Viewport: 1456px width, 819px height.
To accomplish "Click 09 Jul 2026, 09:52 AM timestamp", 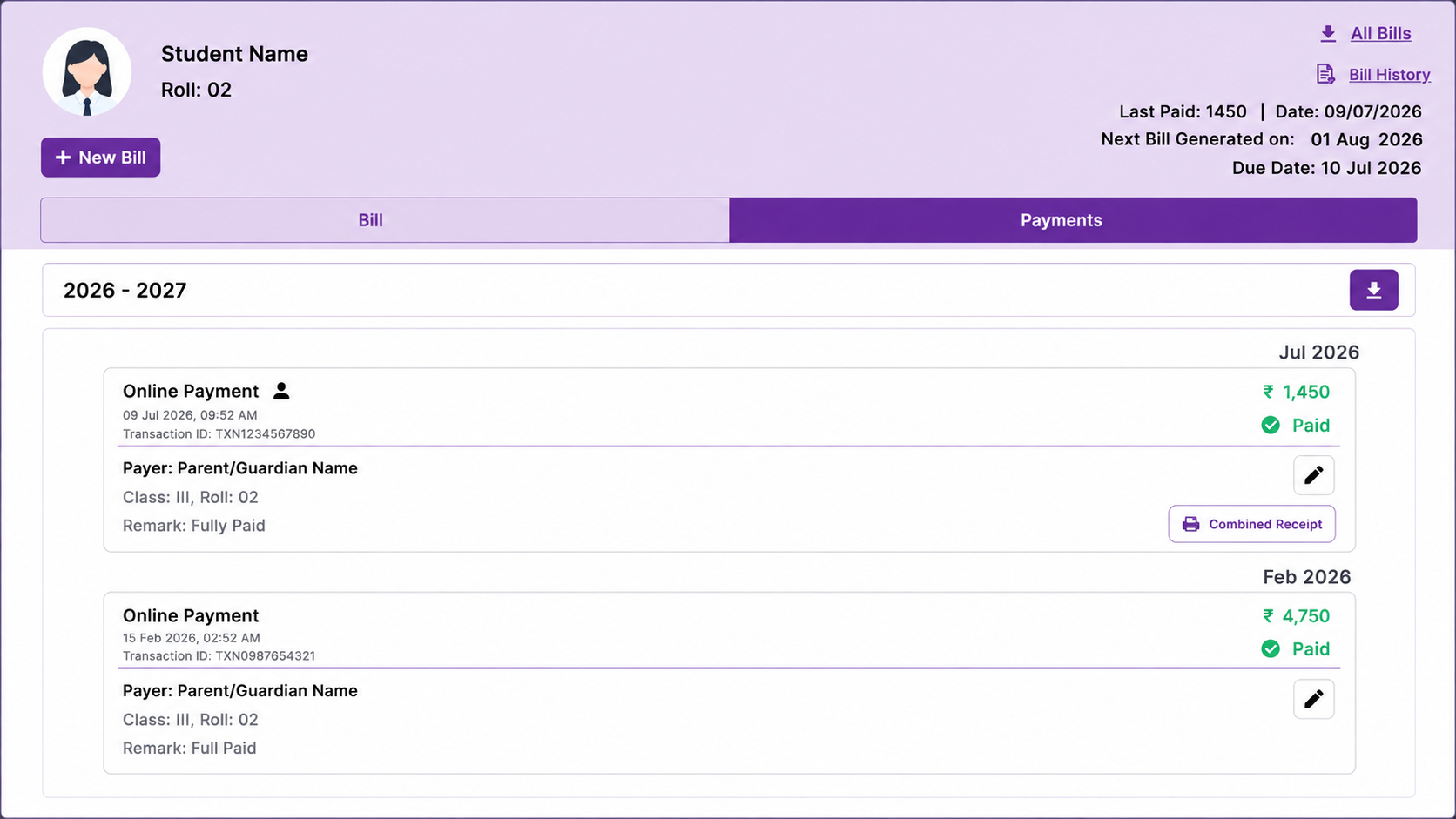I will pyautogui.click(x=190, y=415).
